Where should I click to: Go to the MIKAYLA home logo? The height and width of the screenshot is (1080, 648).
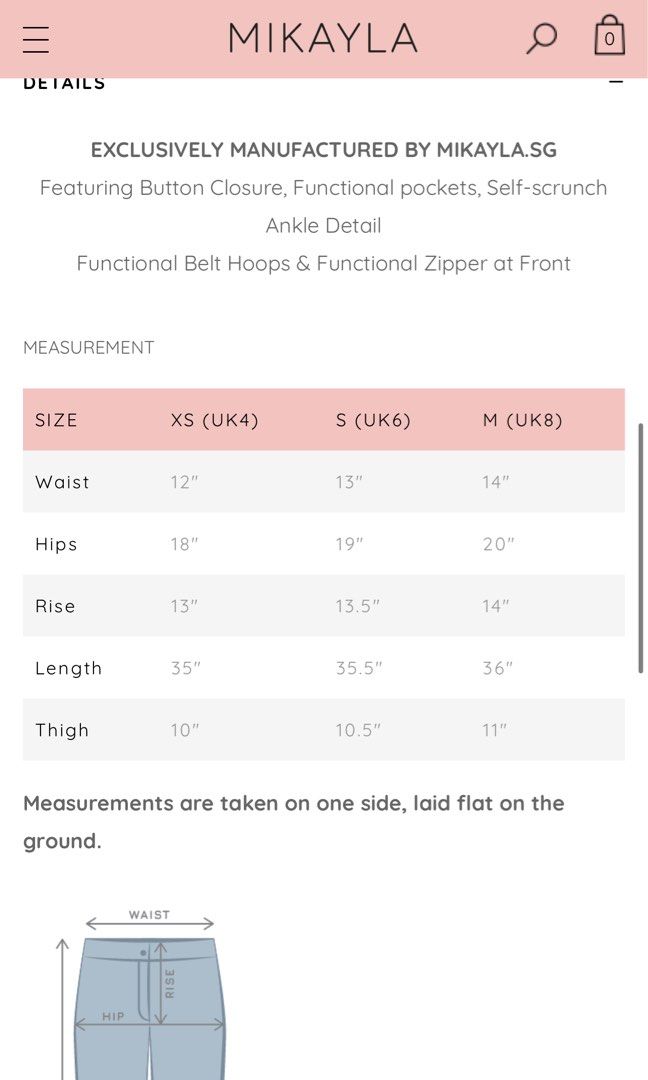[x=323, y=38]
